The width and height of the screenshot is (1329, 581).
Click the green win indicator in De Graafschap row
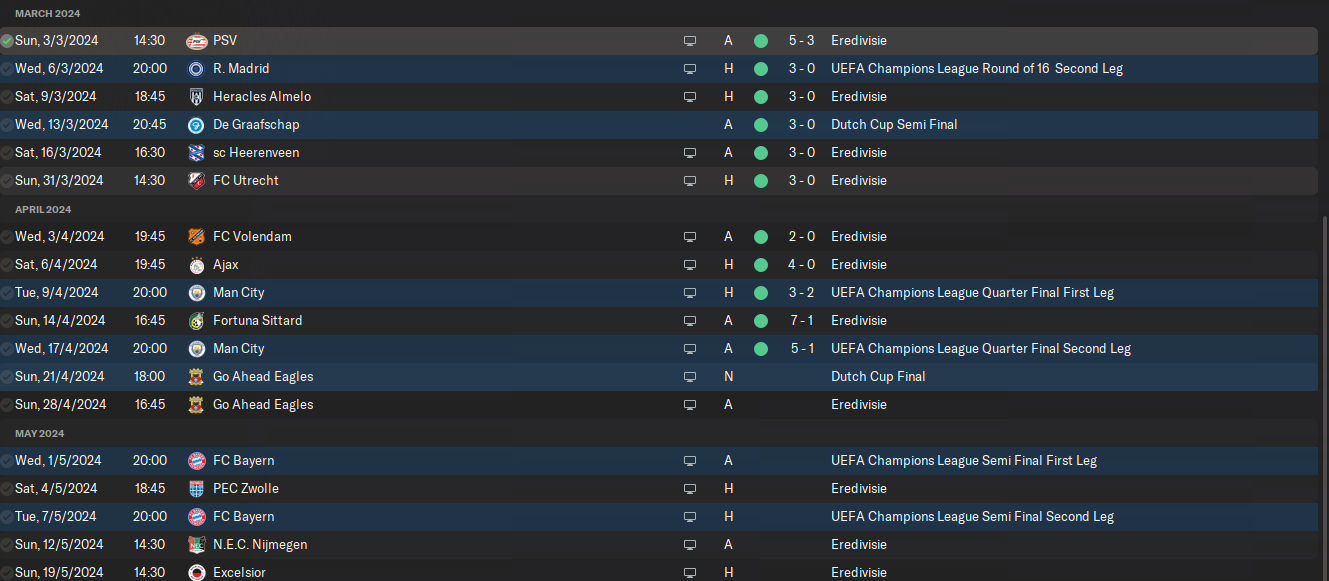pyautogui.click(x=761, y=125)
